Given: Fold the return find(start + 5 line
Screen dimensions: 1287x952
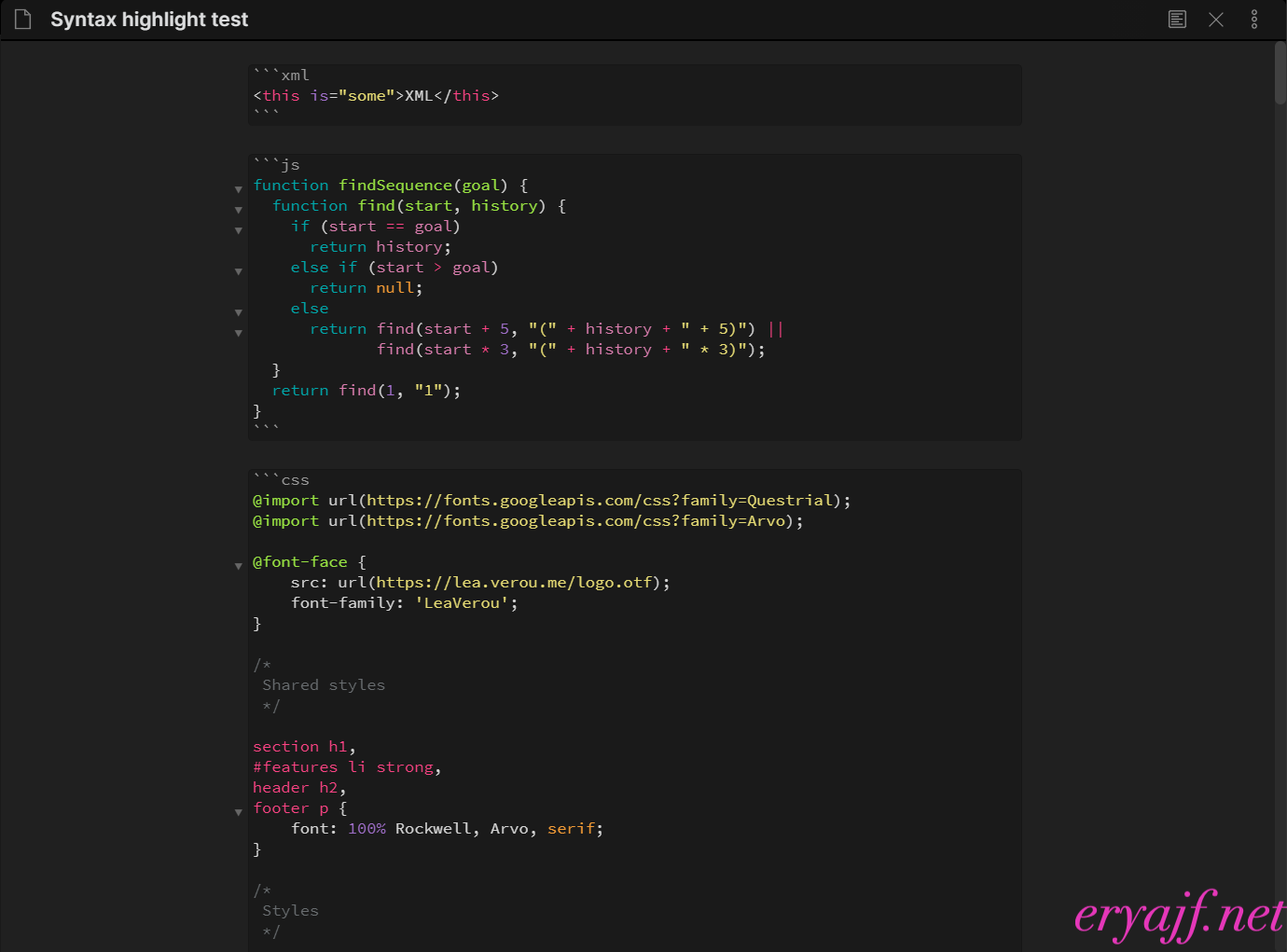Looking at the screenshot, I should (239, 333).
